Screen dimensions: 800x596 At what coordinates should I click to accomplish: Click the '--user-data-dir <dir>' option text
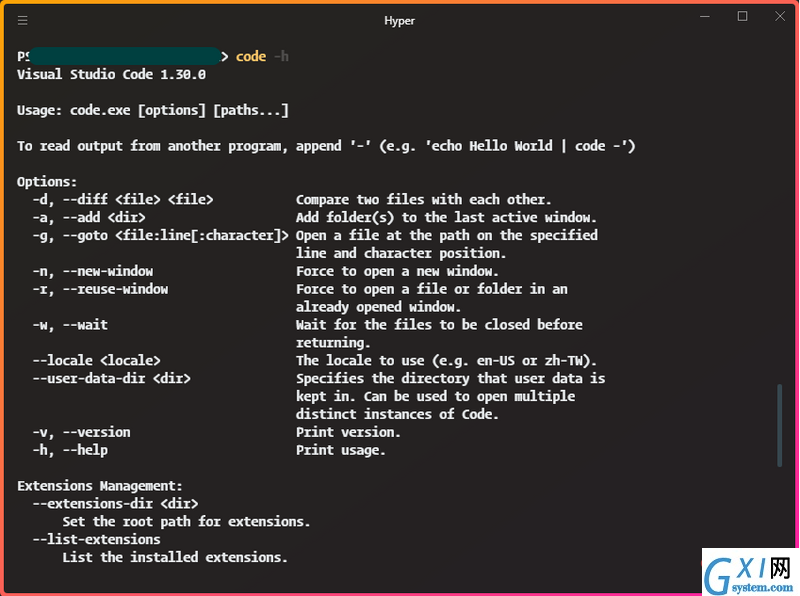(112, 379)
